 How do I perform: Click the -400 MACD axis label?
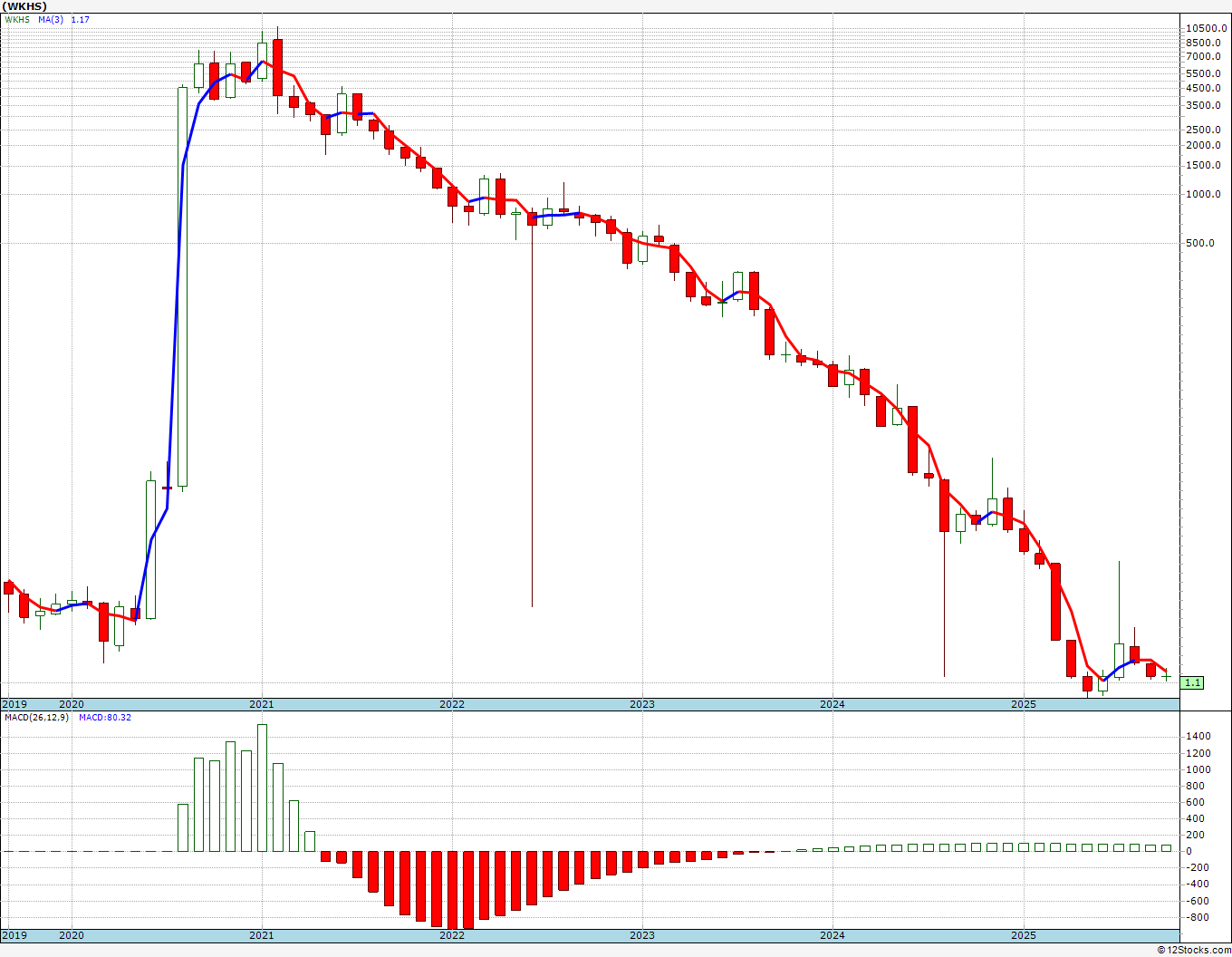click(1198, 884)
